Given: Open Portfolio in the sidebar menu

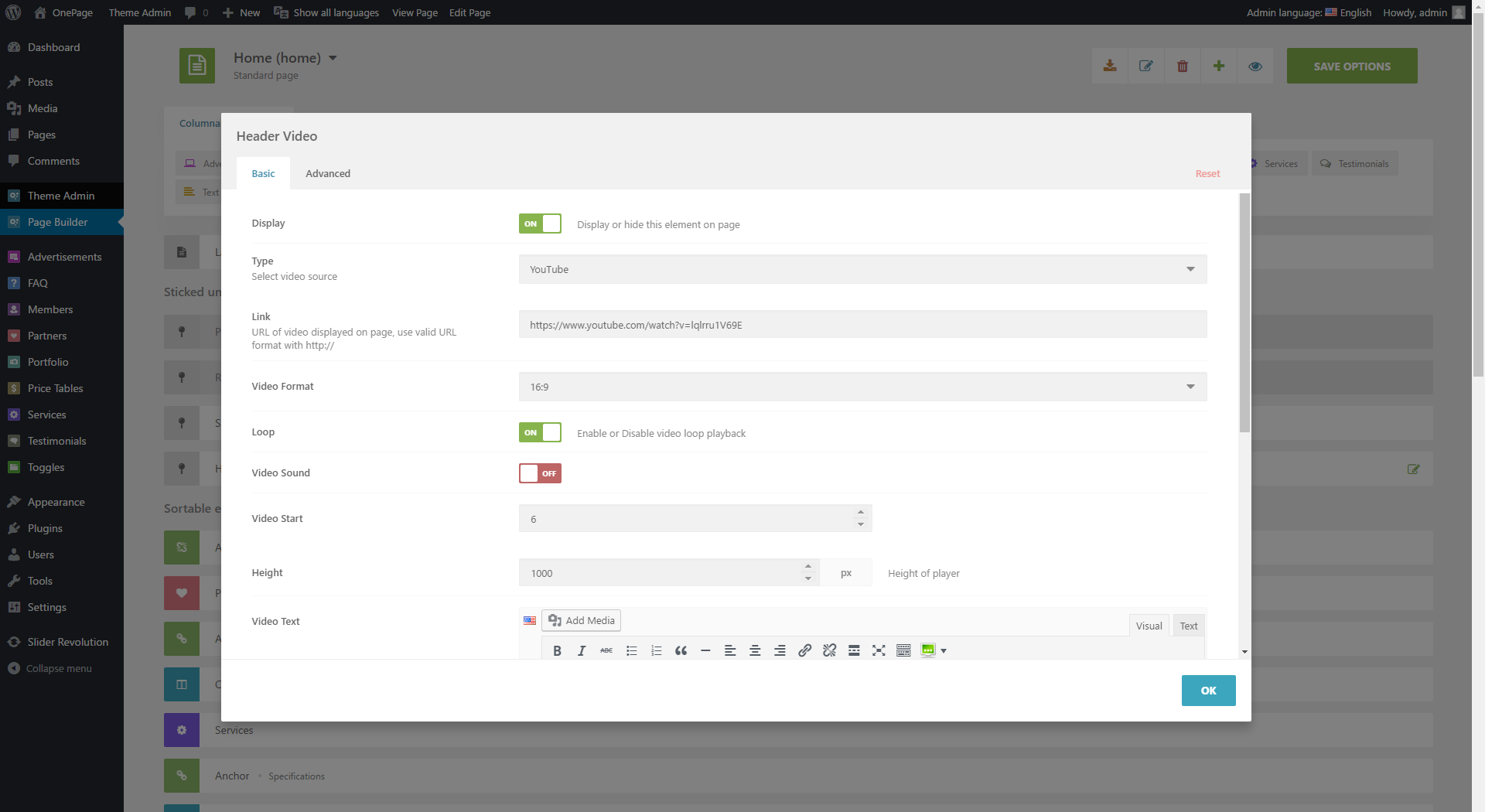Looking at the screenshot, I should point(62,362).
